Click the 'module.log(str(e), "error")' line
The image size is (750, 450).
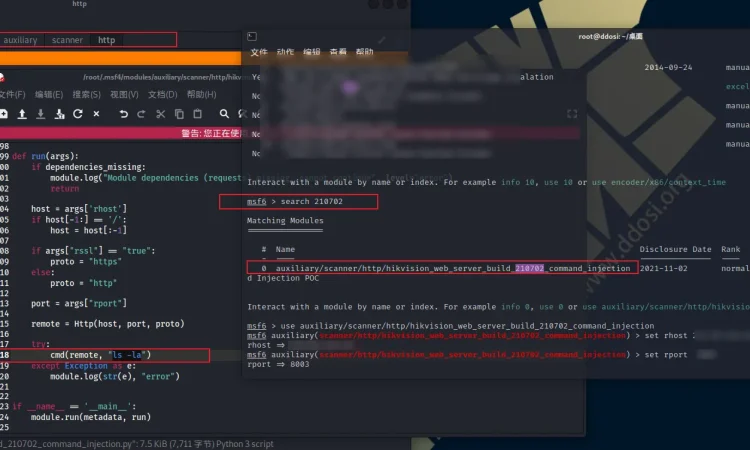[x=115, y=376]
